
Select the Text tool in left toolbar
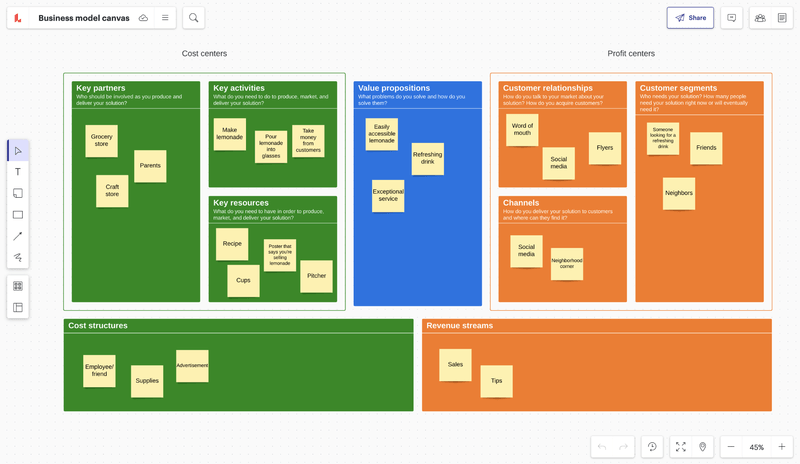click(x=18, y=172)
